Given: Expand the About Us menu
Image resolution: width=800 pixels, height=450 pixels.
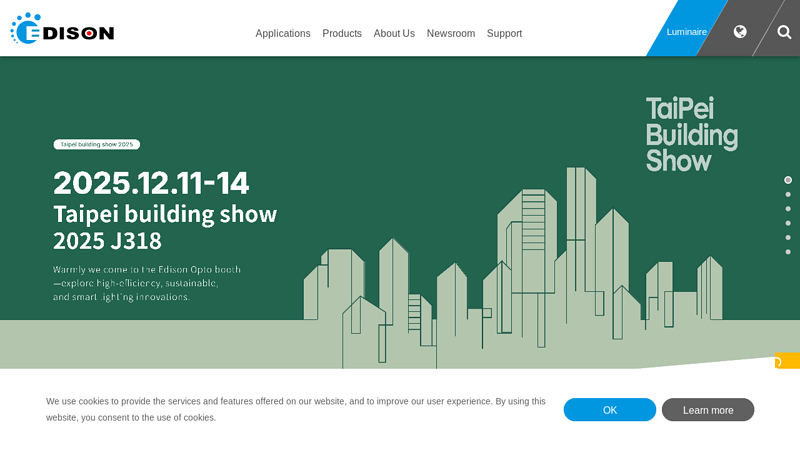Looking at the screenshot, I should click(x=394, y=33).
